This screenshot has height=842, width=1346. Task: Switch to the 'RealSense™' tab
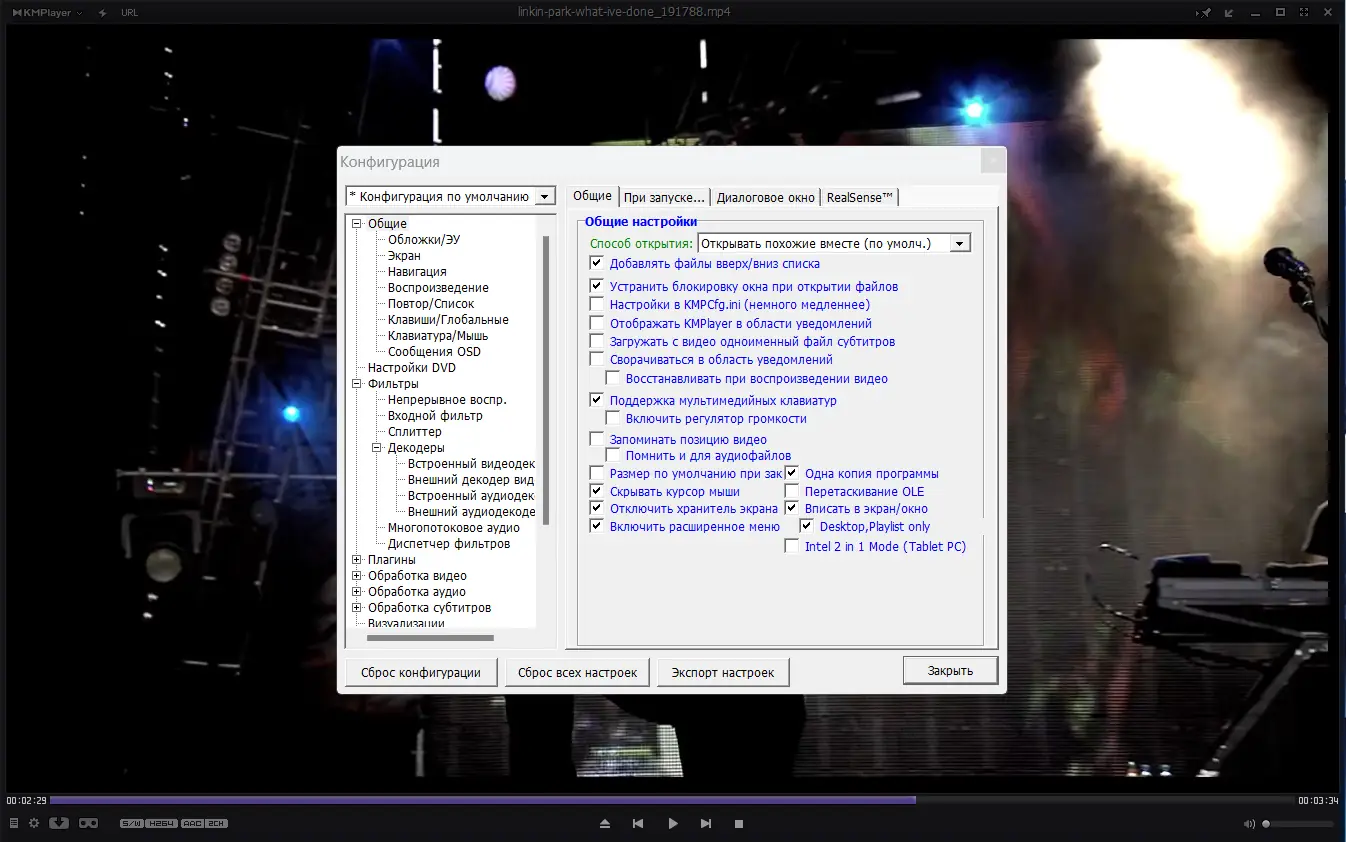tap(860, 198)
